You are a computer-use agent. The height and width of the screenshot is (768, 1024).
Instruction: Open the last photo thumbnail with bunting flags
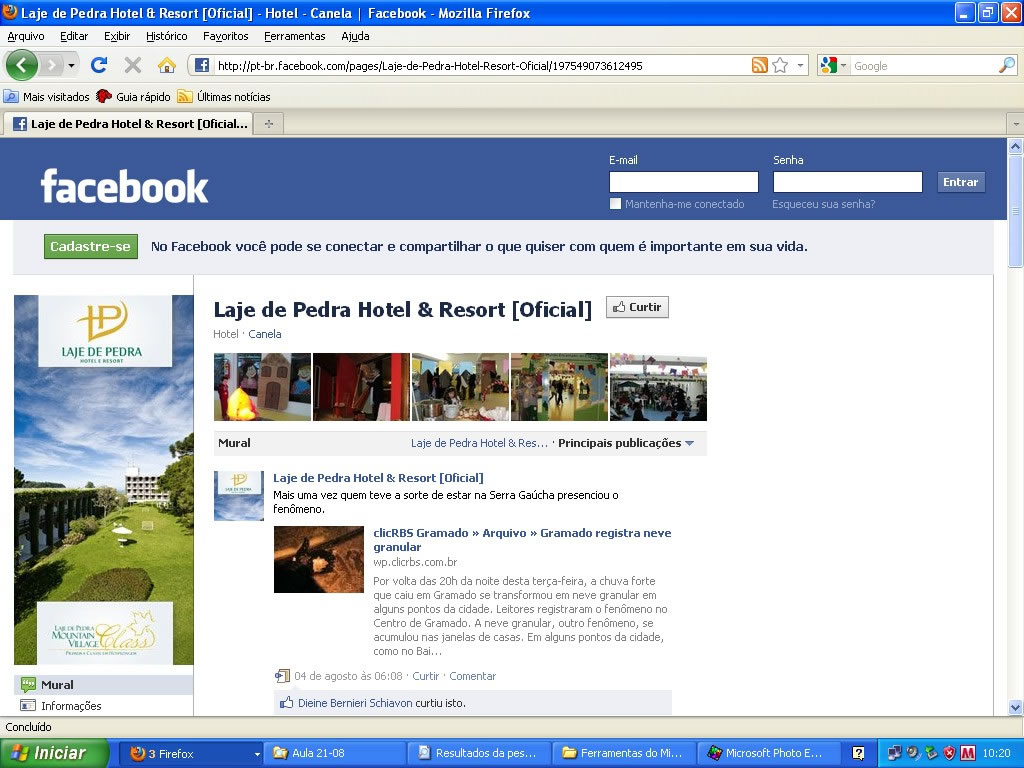point(658,387)
